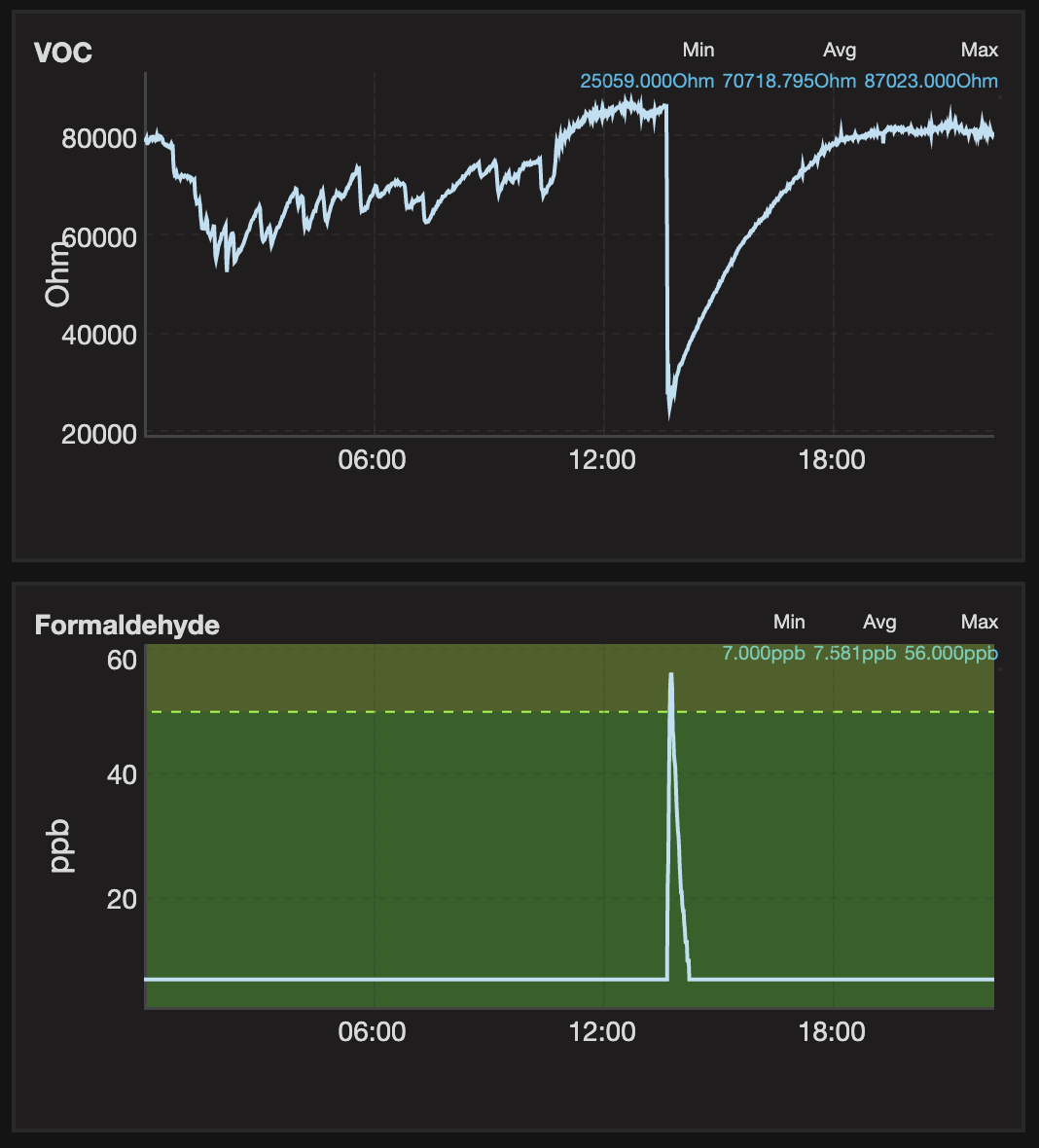Screen dimensions: 1039x1148
Task: Click the Avg header in VOC panel
Action: pyautogui.click(x=840, y=50)
